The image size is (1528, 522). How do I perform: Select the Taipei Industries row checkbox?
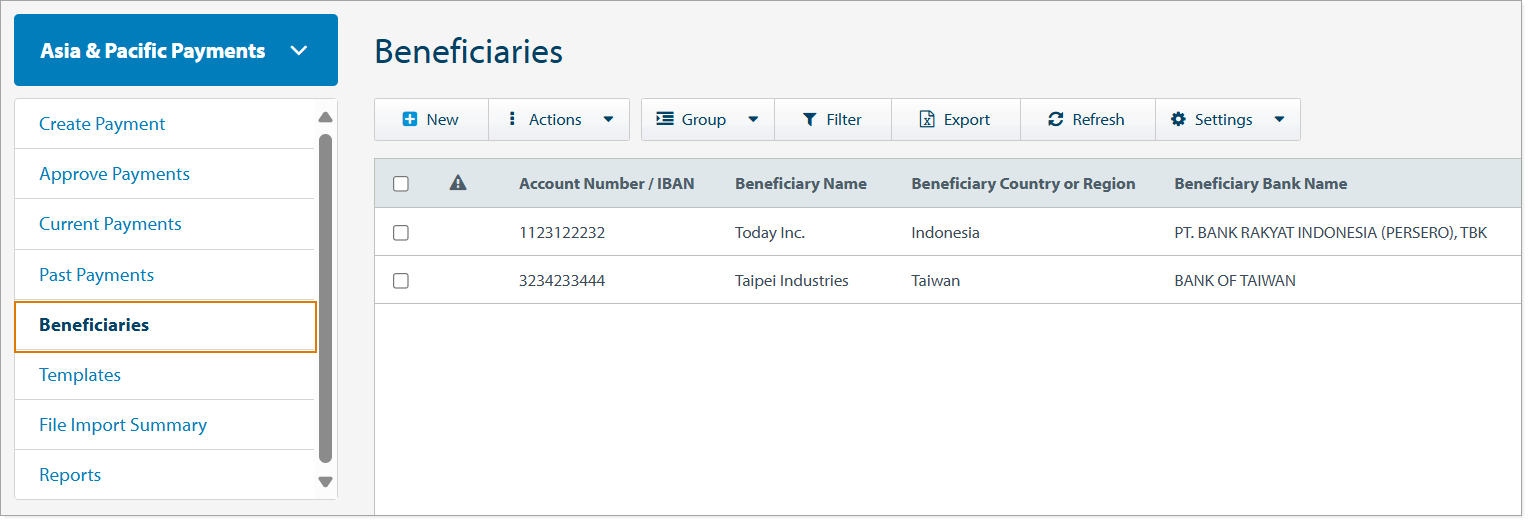401,281
